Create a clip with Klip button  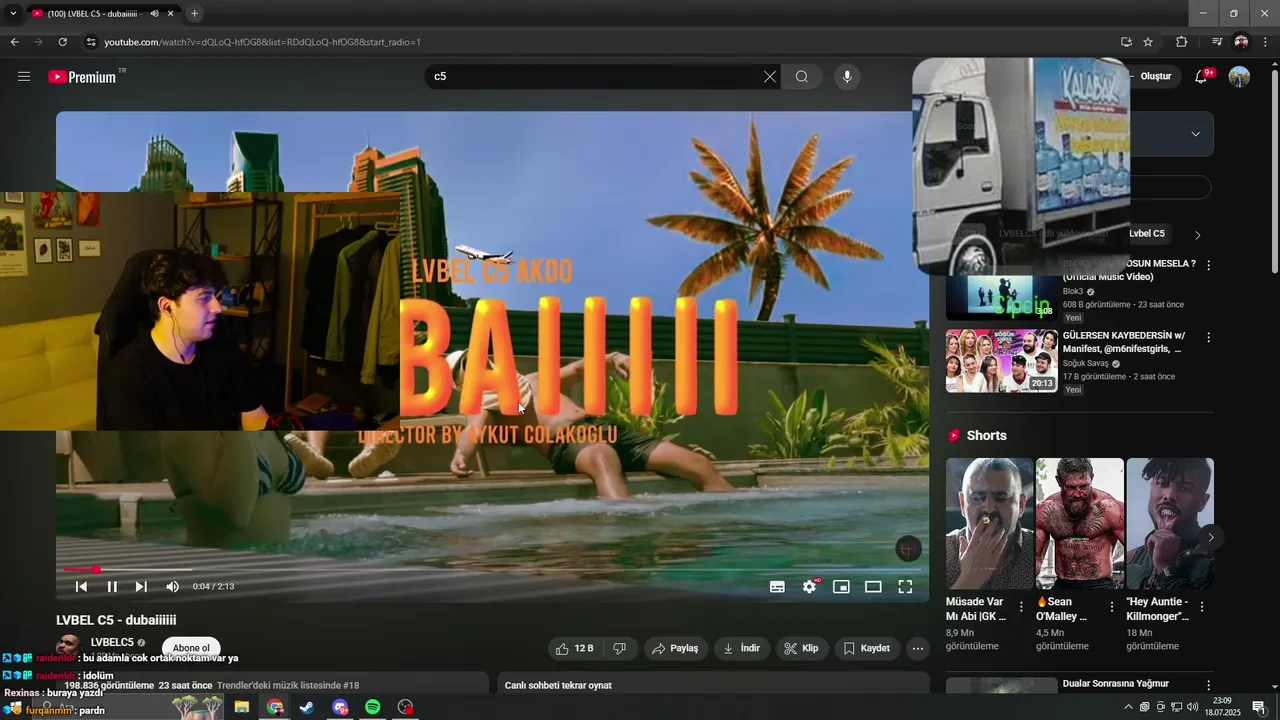click(x=801, y=648)
